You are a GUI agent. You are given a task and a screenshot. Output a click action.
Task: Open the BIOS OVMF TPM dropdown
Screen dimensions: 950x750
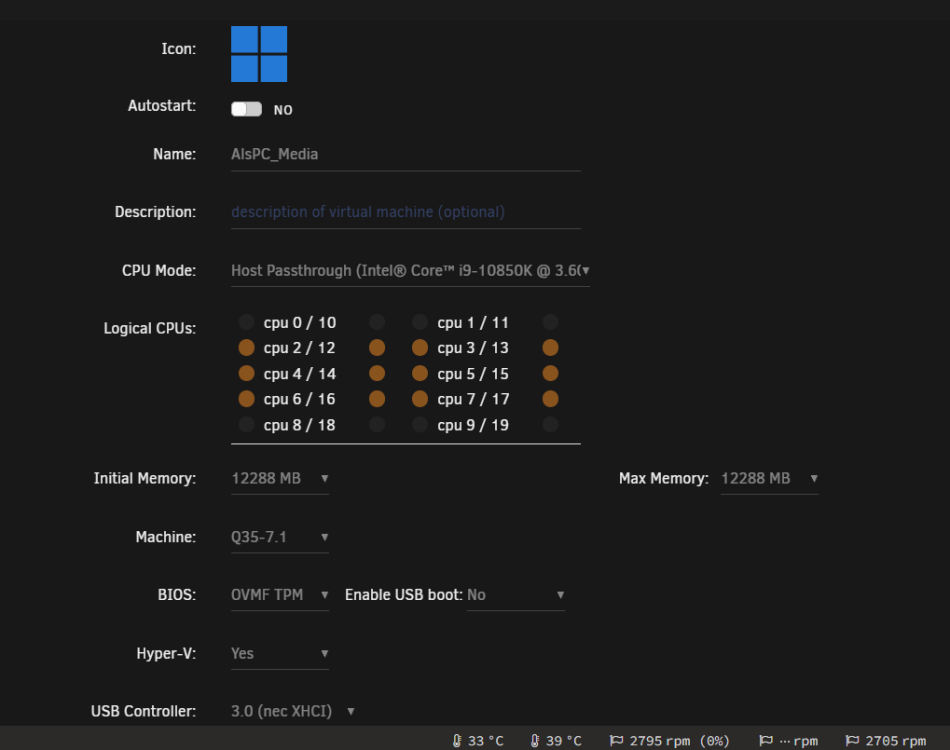[280, 595]
